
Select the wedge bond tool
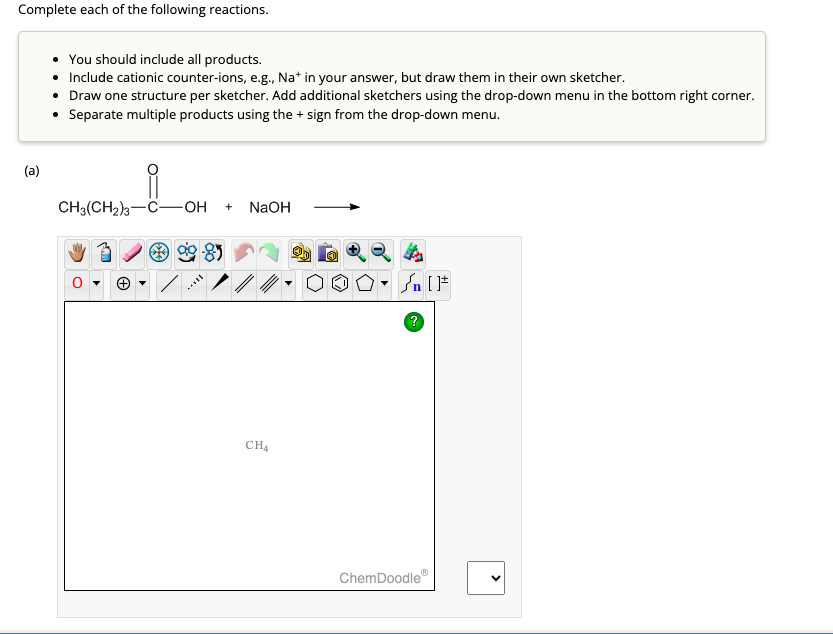coord(219,284)
